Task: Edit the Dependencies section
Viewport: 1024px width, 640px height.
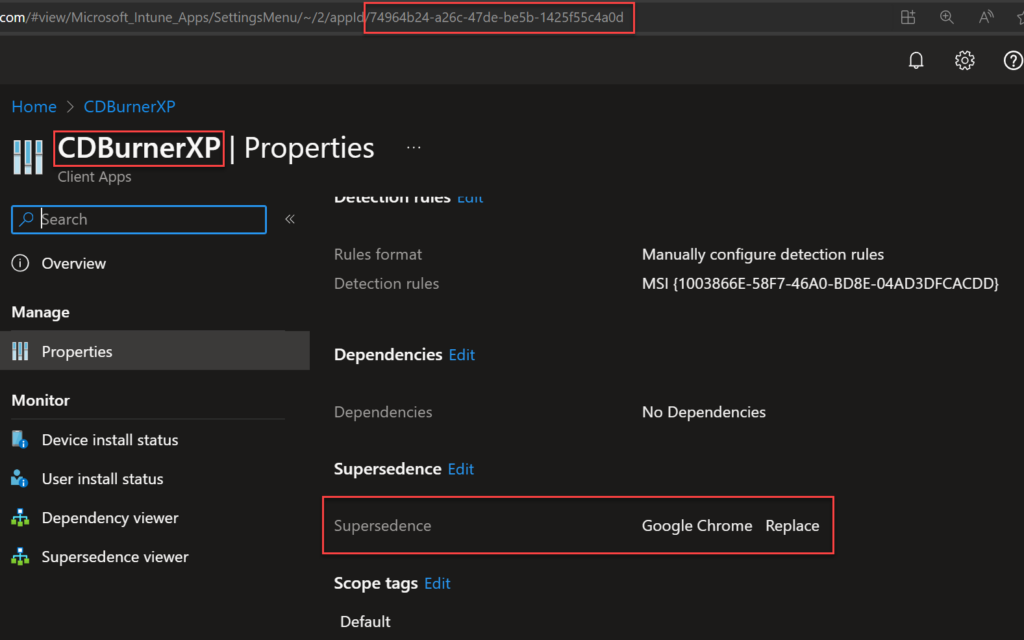Action: click(462, 355)
